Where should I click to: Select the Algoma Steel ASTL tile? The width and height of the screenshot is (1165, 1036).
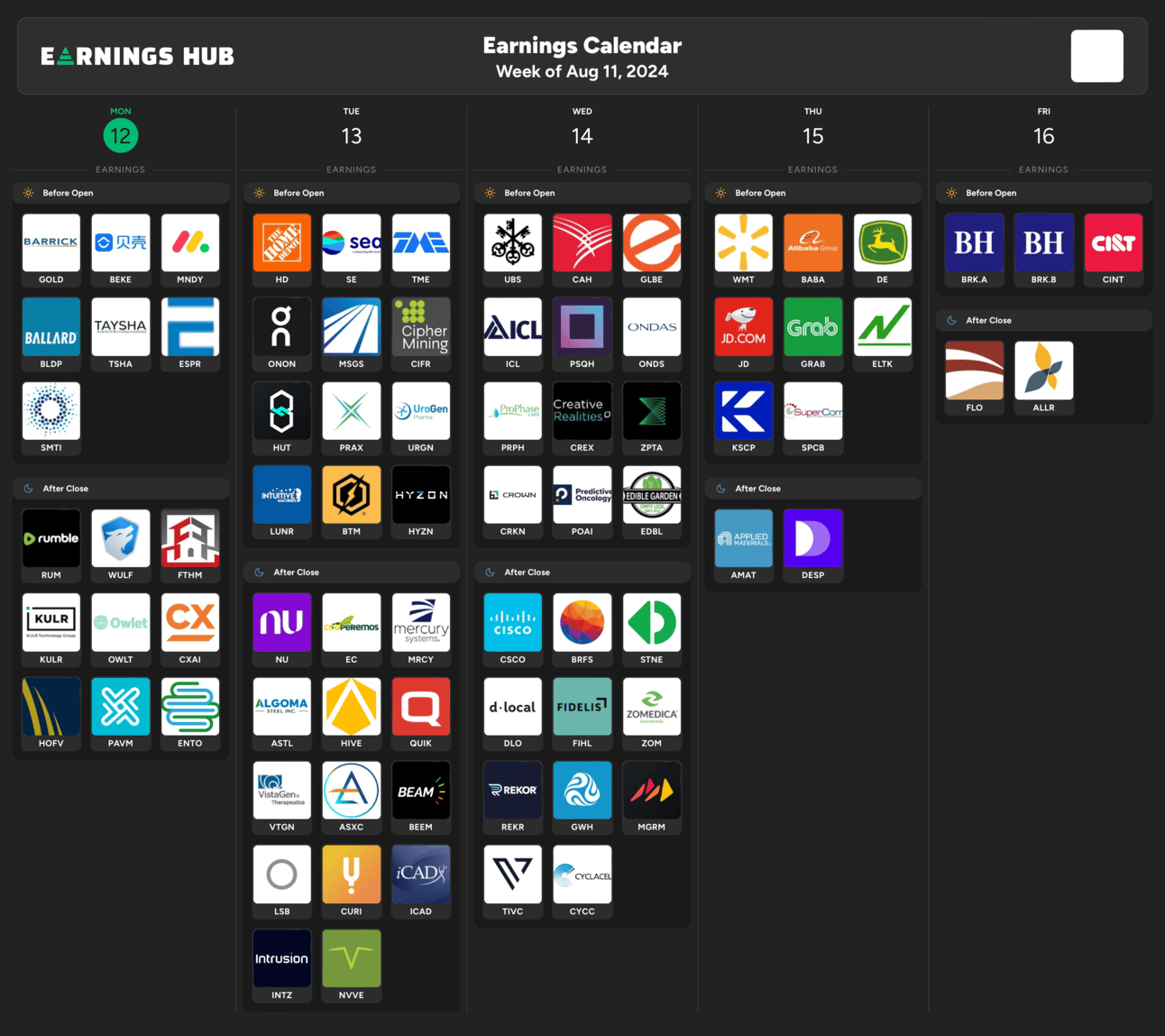point(282,713)
